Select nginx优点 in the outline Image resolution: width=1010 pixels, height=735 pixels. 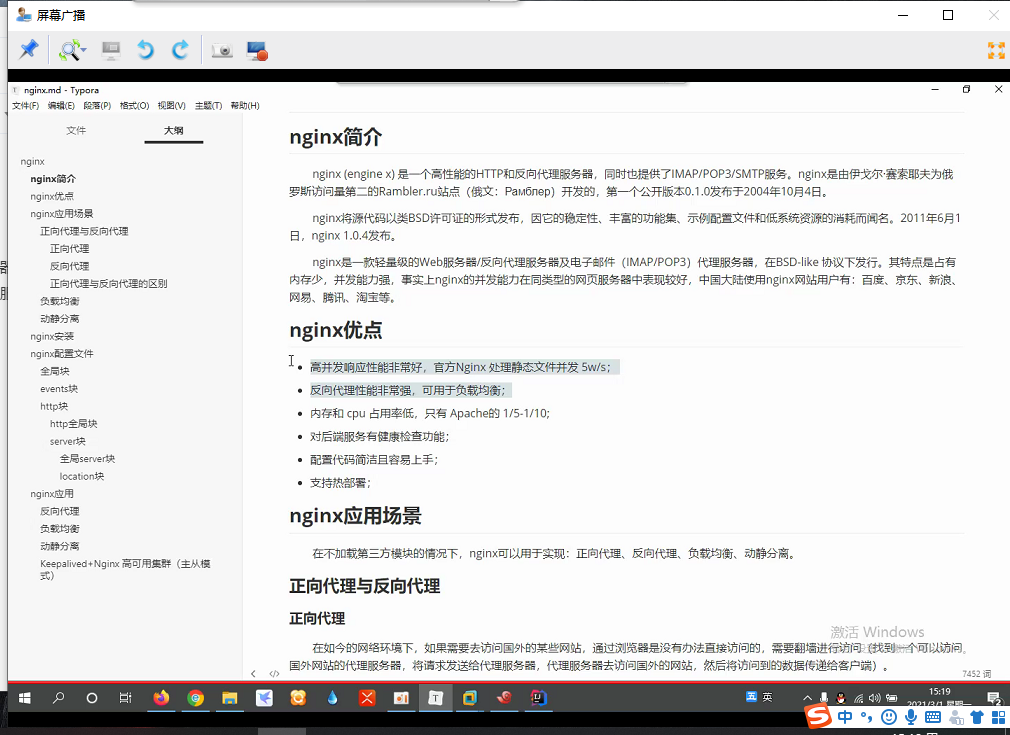52,196
